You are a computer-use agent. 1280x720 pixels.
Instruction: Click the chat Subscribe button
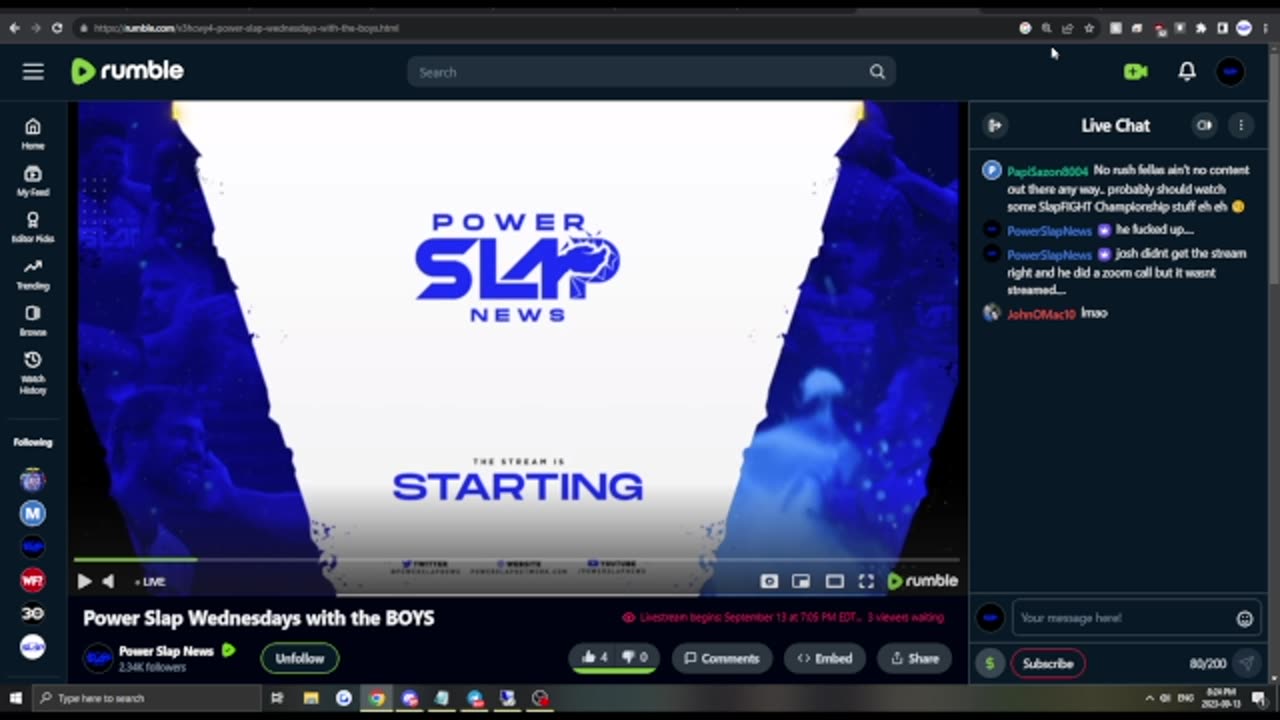point(1047,663)
